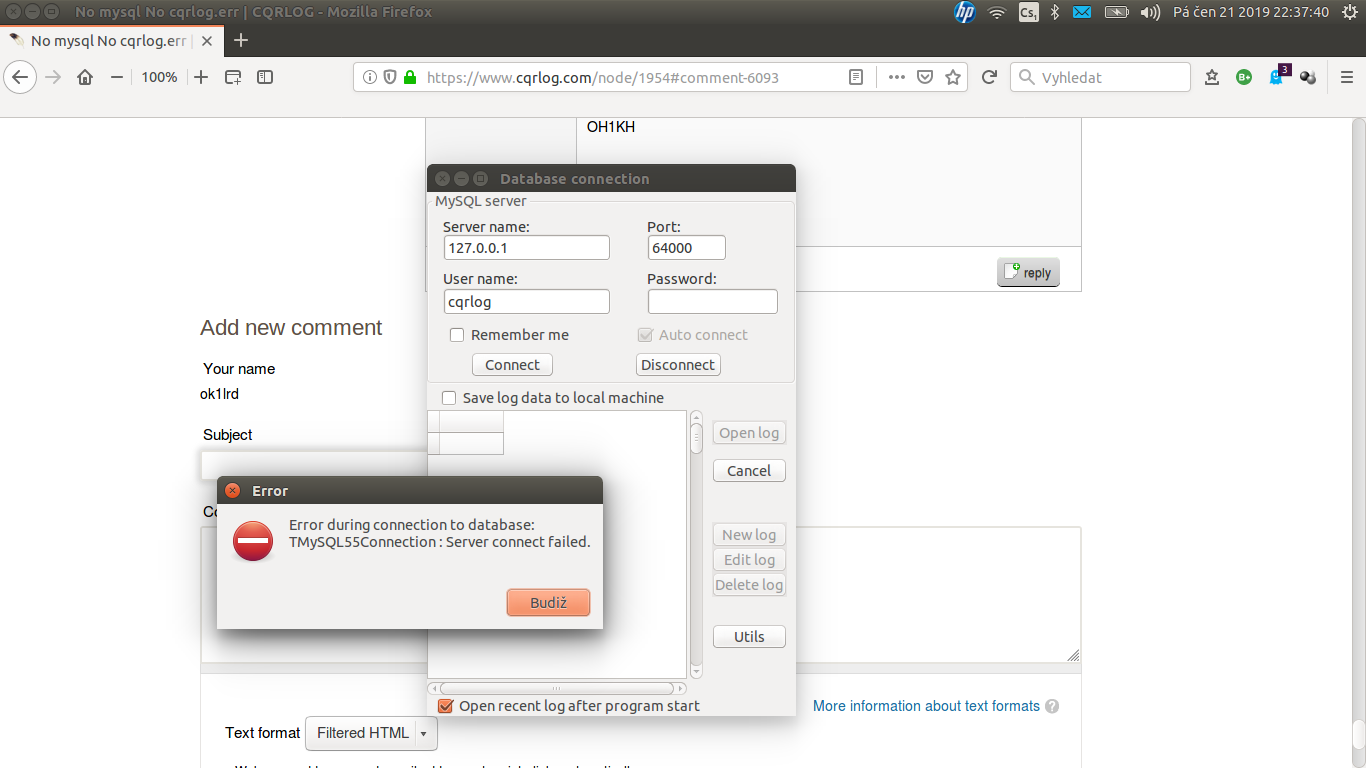
Task: Close the 'No mysql No cqrlog.err' tab
Action: [x=208, y=41]
